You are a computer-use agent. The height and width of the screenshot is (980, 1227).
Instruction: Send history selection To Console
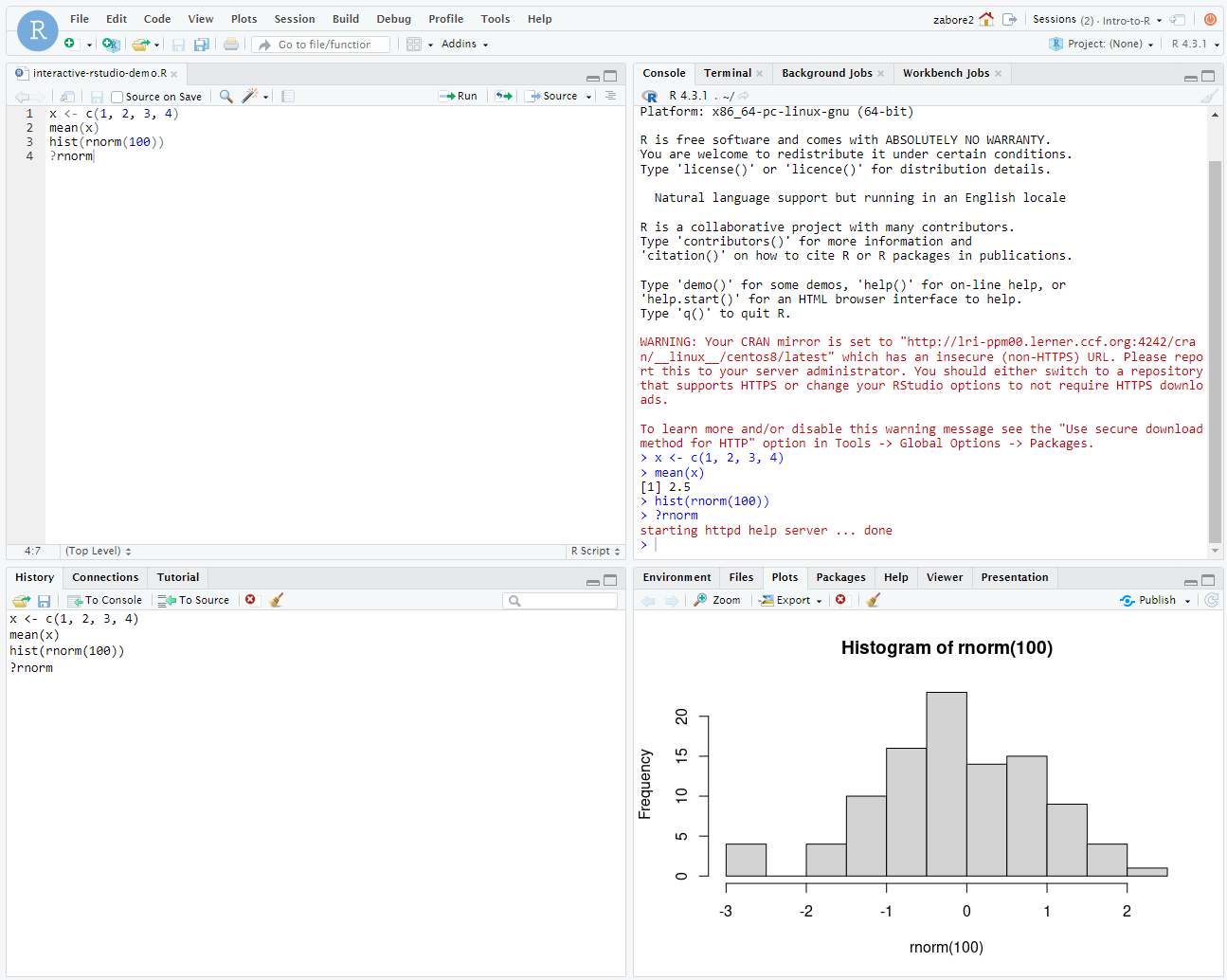tap(105, 600)
